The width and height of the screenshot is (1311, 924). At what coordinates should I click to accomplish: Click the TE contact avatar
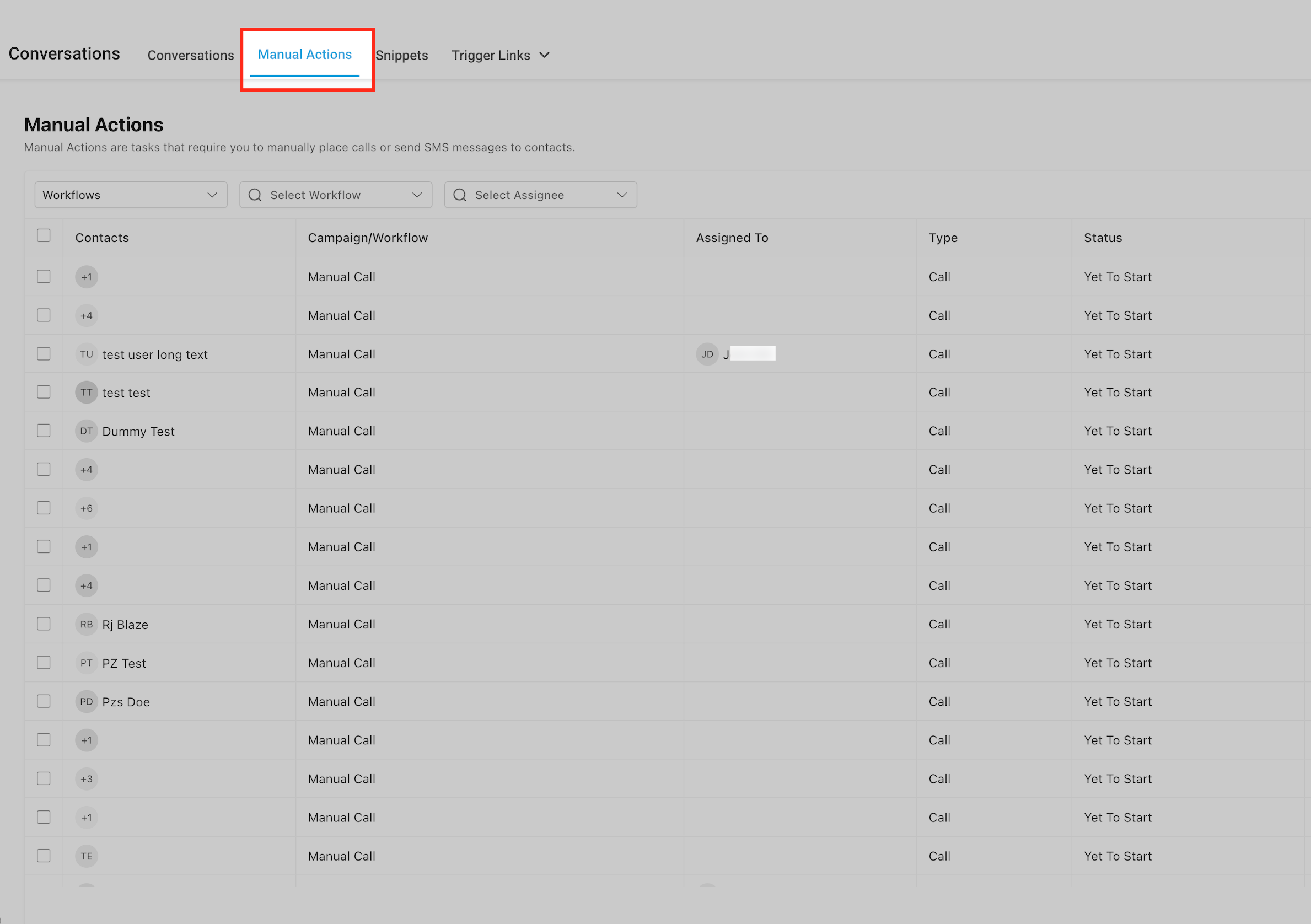pos(86,856)
